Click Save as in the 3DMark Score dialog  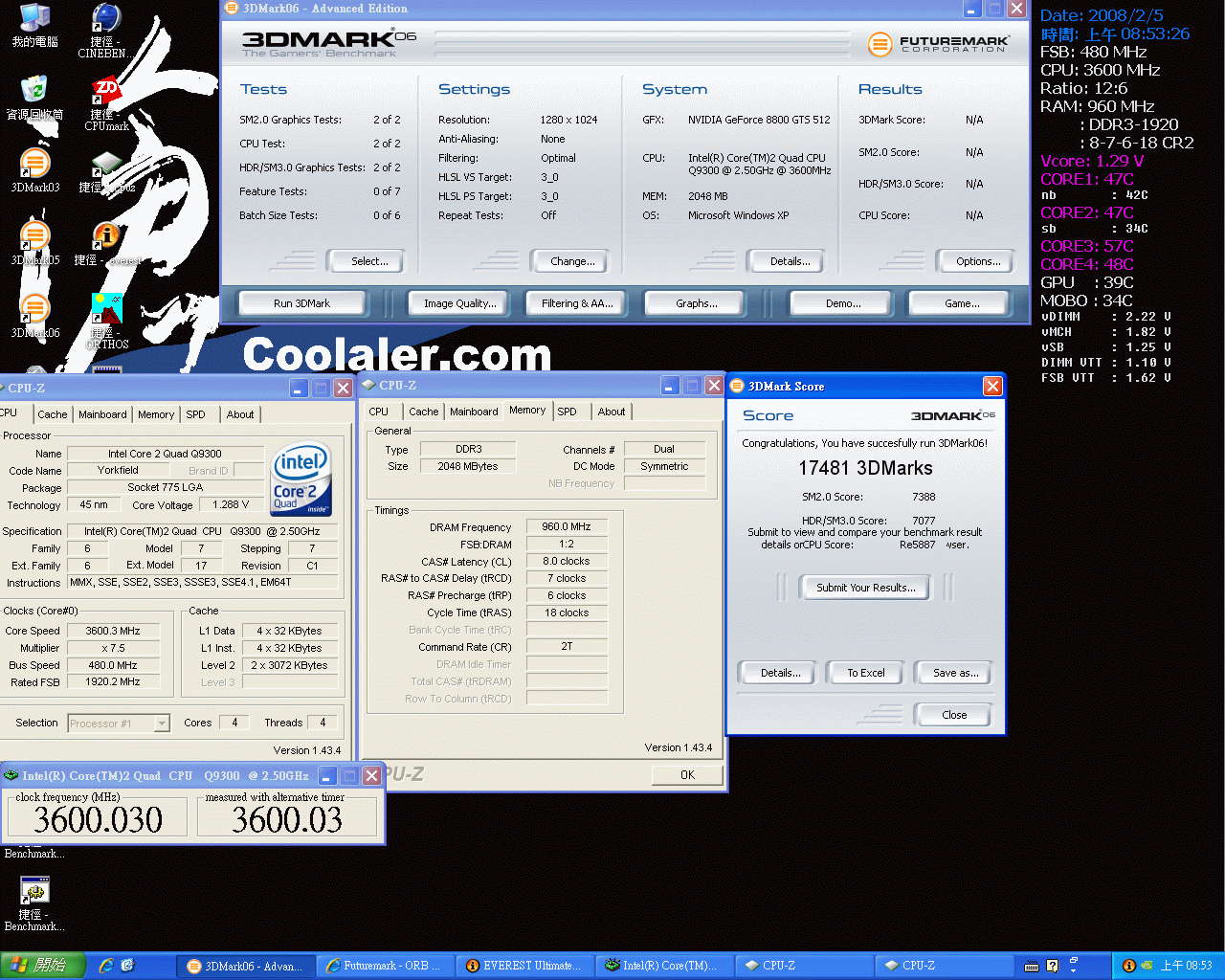tap(955, 673)
